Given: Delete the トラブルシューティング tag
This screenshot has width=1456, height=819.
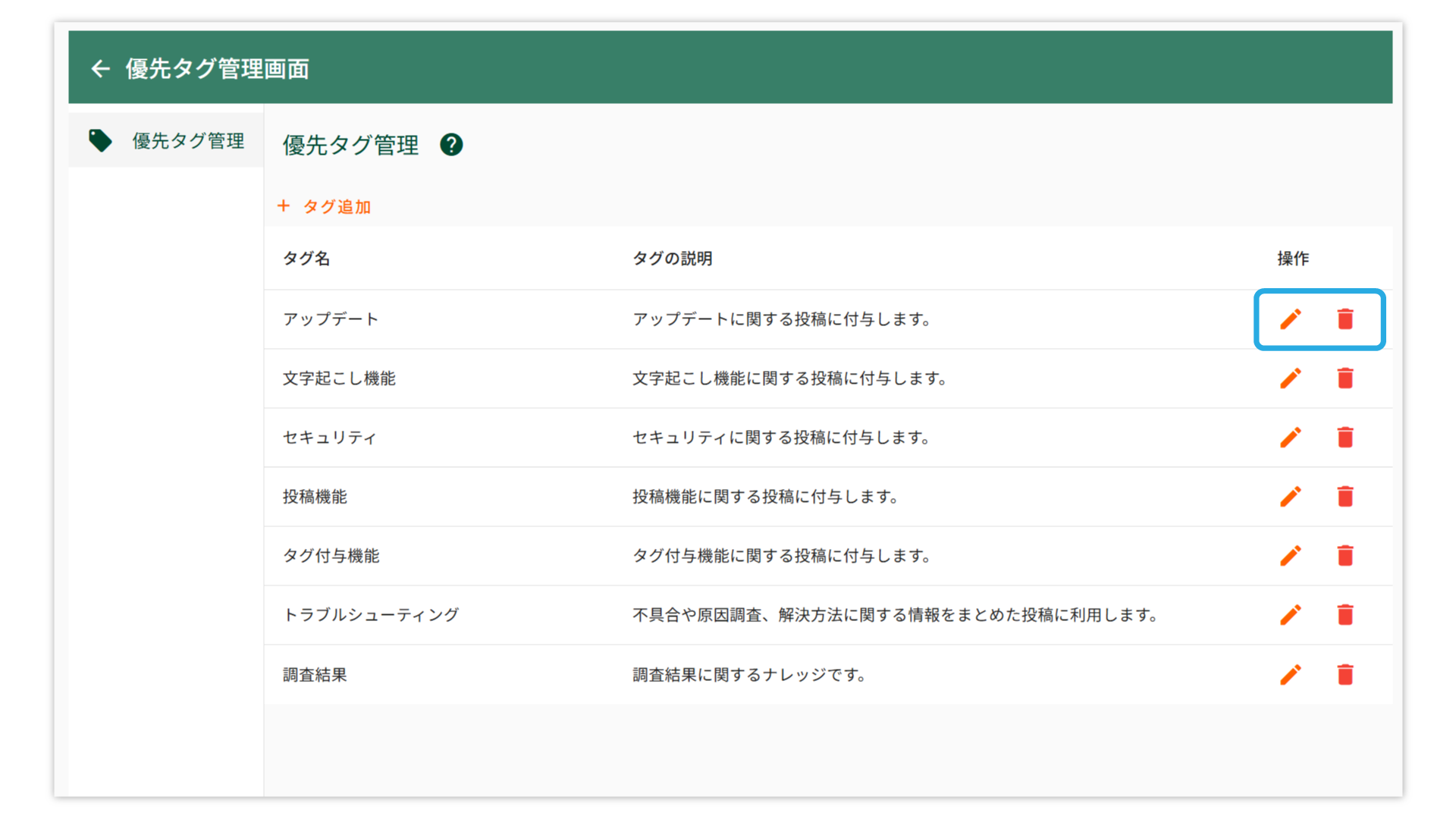Looking at the screenshot, I should click(1345, 615).
